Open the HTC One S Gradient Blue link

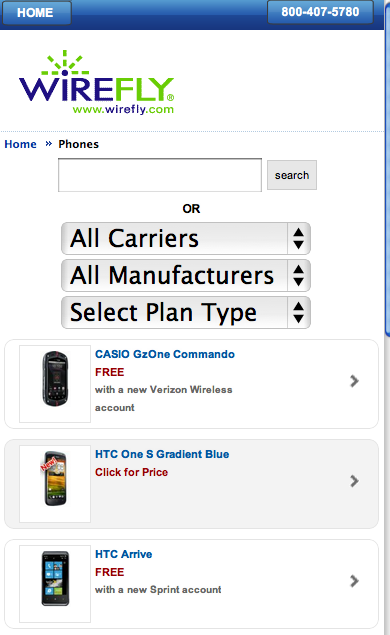(162, 454)
